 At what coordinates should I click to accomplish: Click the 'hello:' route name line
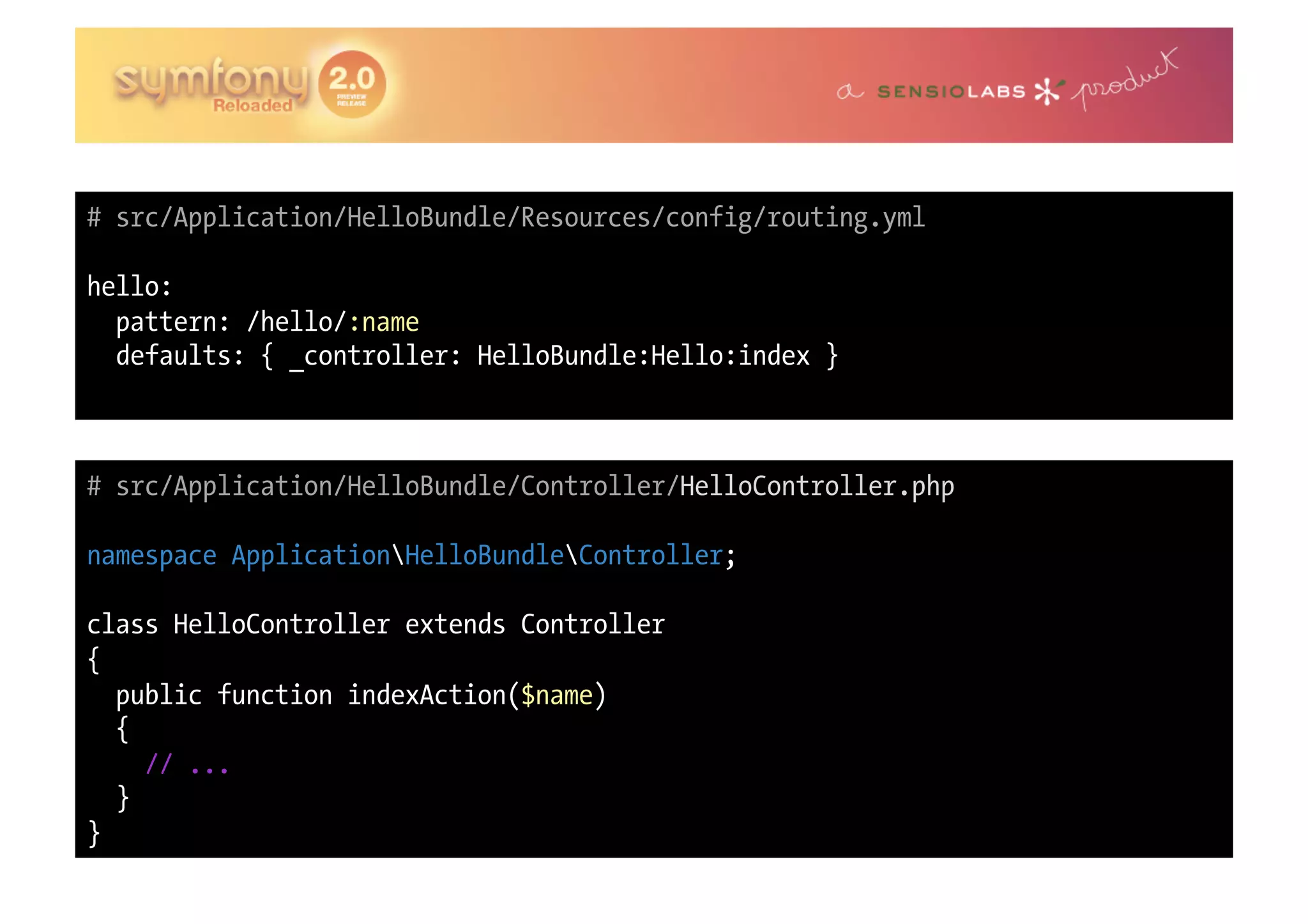click(129, 287)
